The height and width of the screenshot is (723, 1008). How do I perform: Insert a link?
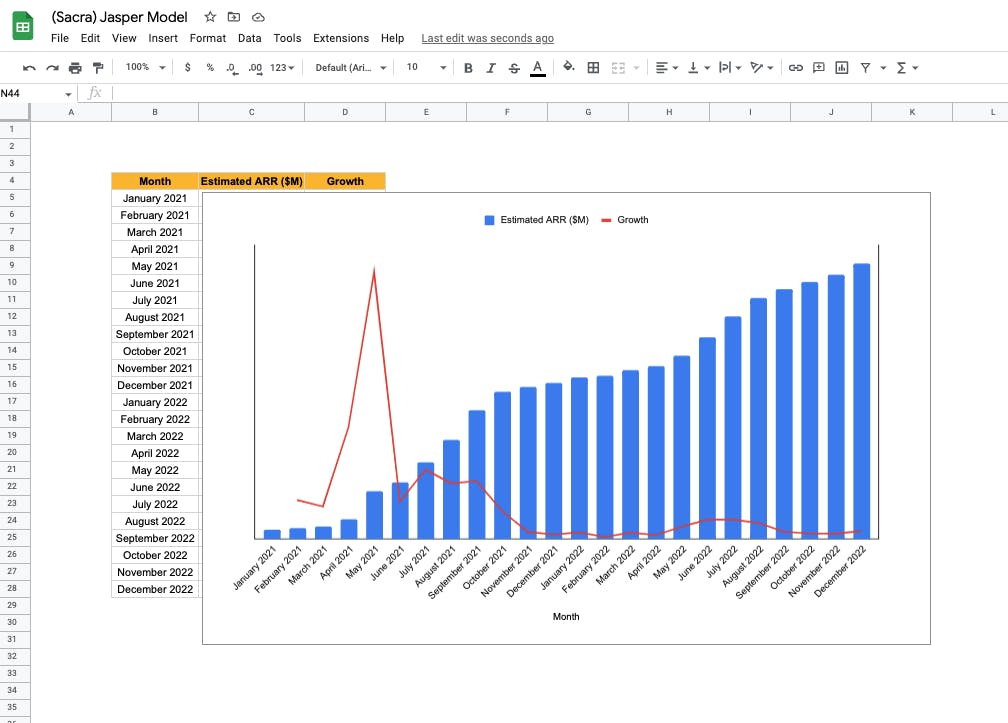796,67
